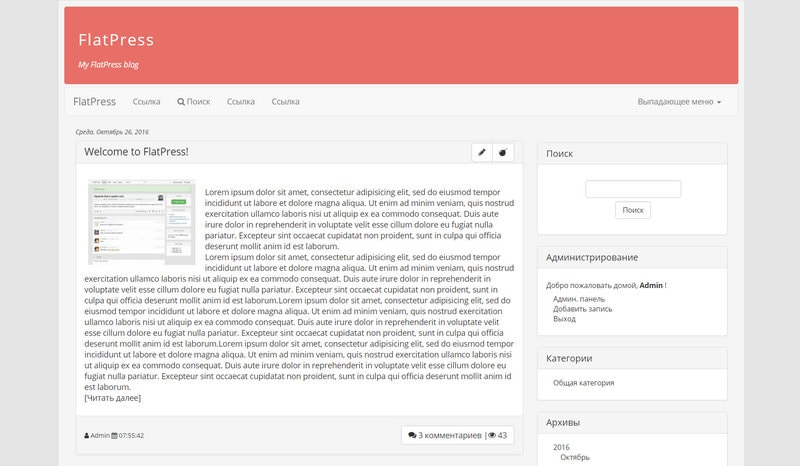Click the Добавить запись link
Screen dimensions: 800x466
(583, 309)
